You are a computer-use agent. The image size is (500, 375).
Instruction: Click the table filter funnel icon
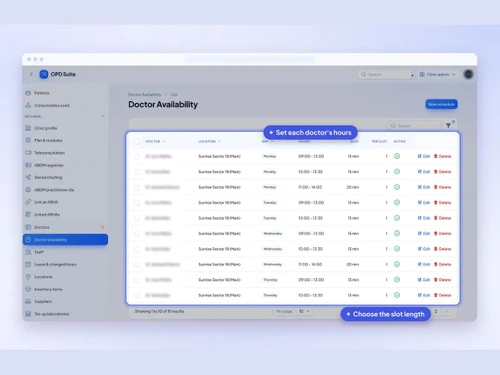(448, 126)
